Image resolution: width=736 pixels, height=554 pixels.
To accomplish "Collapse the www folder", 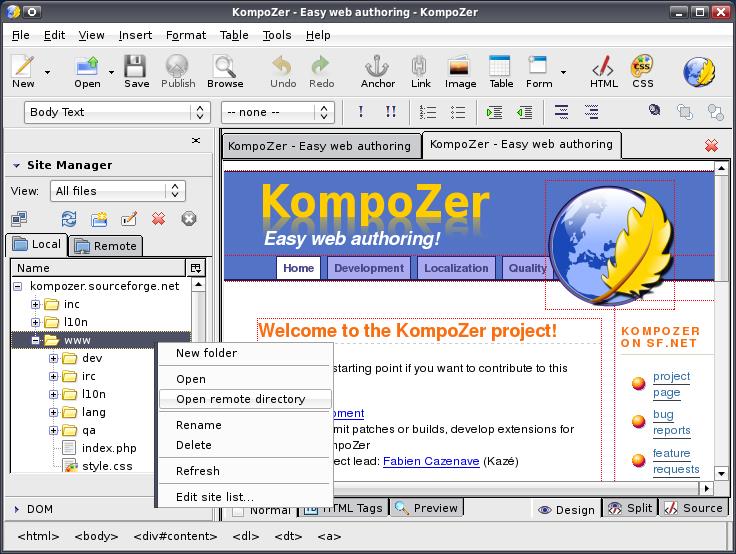I will [x=35, y=340].
